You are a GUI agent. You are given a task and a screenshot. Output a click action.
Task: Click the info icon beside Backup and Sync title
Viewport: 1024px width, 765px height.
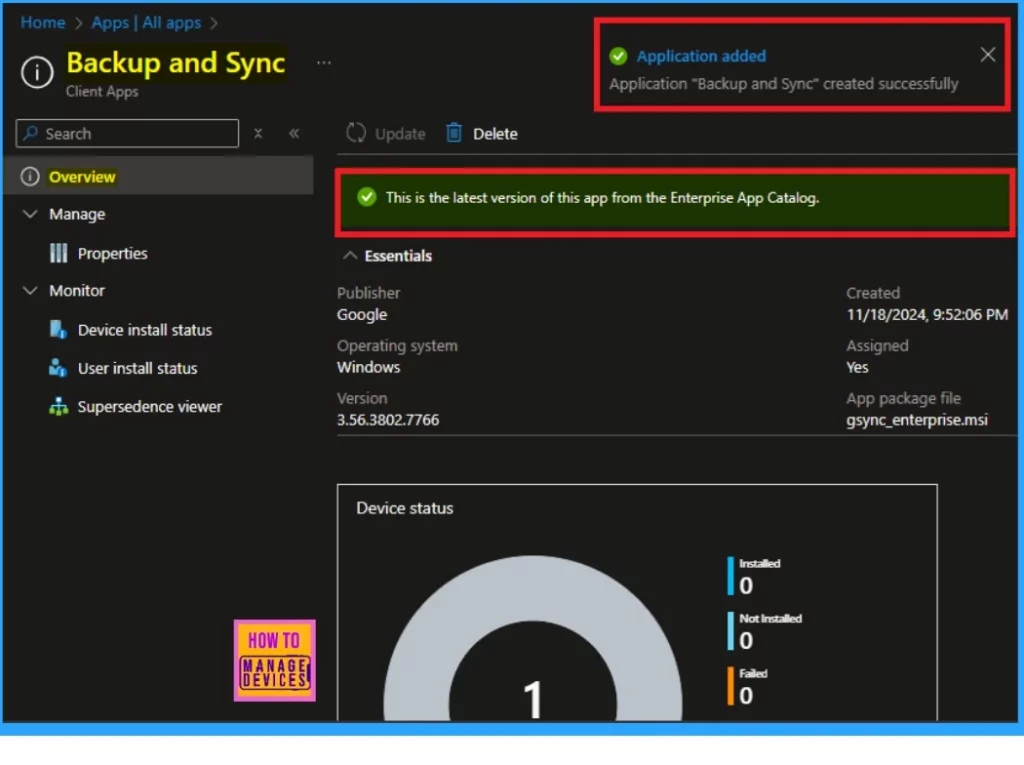[37, 72]
